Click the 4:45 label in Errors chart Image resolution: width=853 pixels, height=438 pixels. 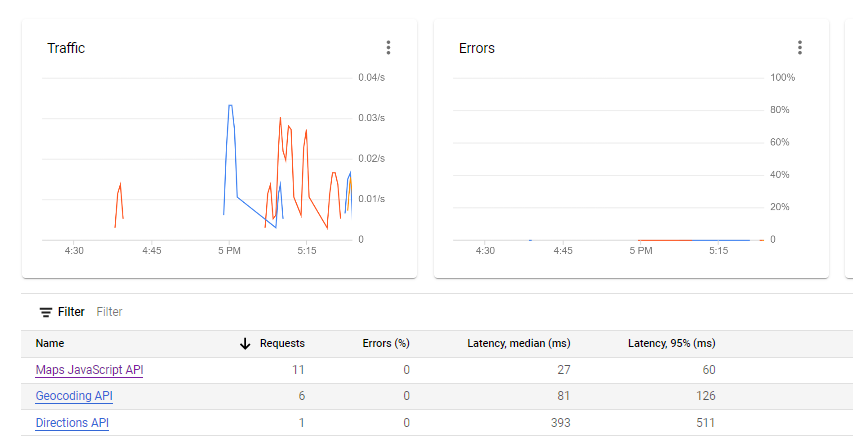pos(563,251)
